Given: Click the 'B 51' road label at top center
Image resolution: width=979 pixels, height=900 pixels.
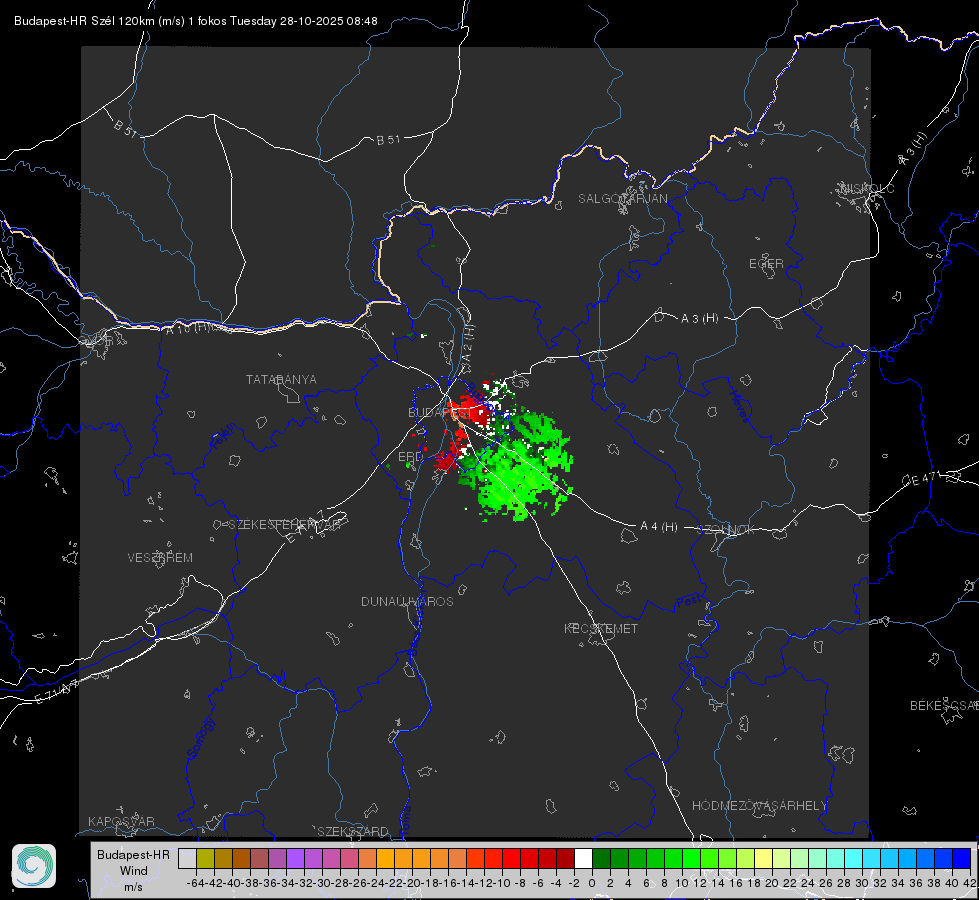Looking at the screenshot, I should [388, 140].
